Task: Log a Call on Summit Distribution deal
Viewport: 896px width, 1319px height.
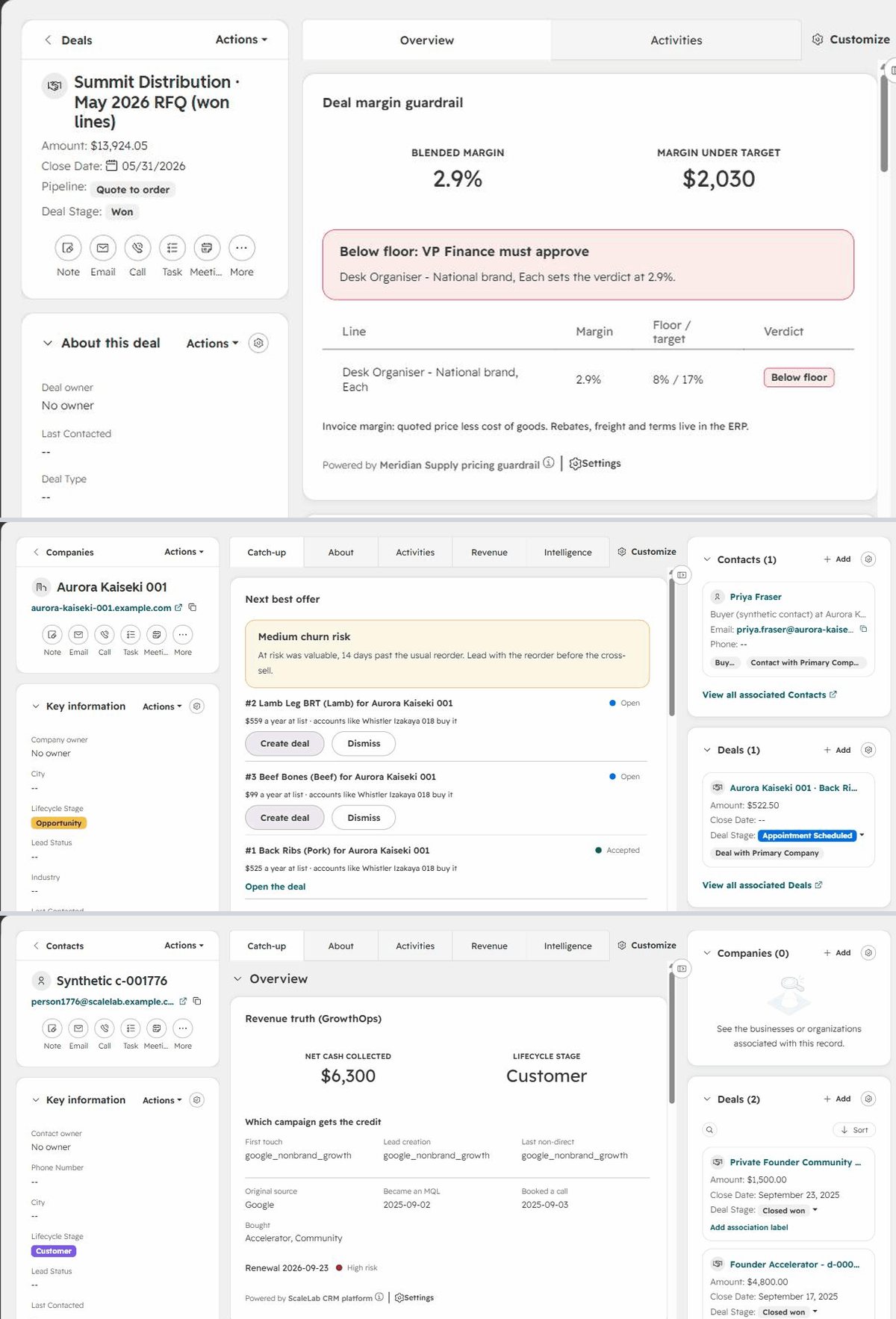Action: [x=137, y=248]
